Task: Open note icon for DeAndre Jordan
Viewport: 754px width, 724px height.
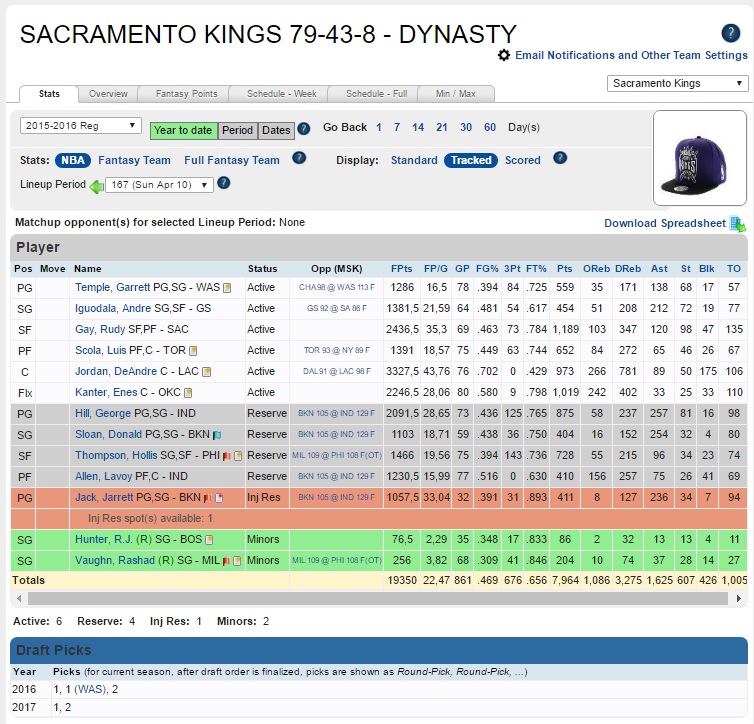Action: (x=206, y=372)
